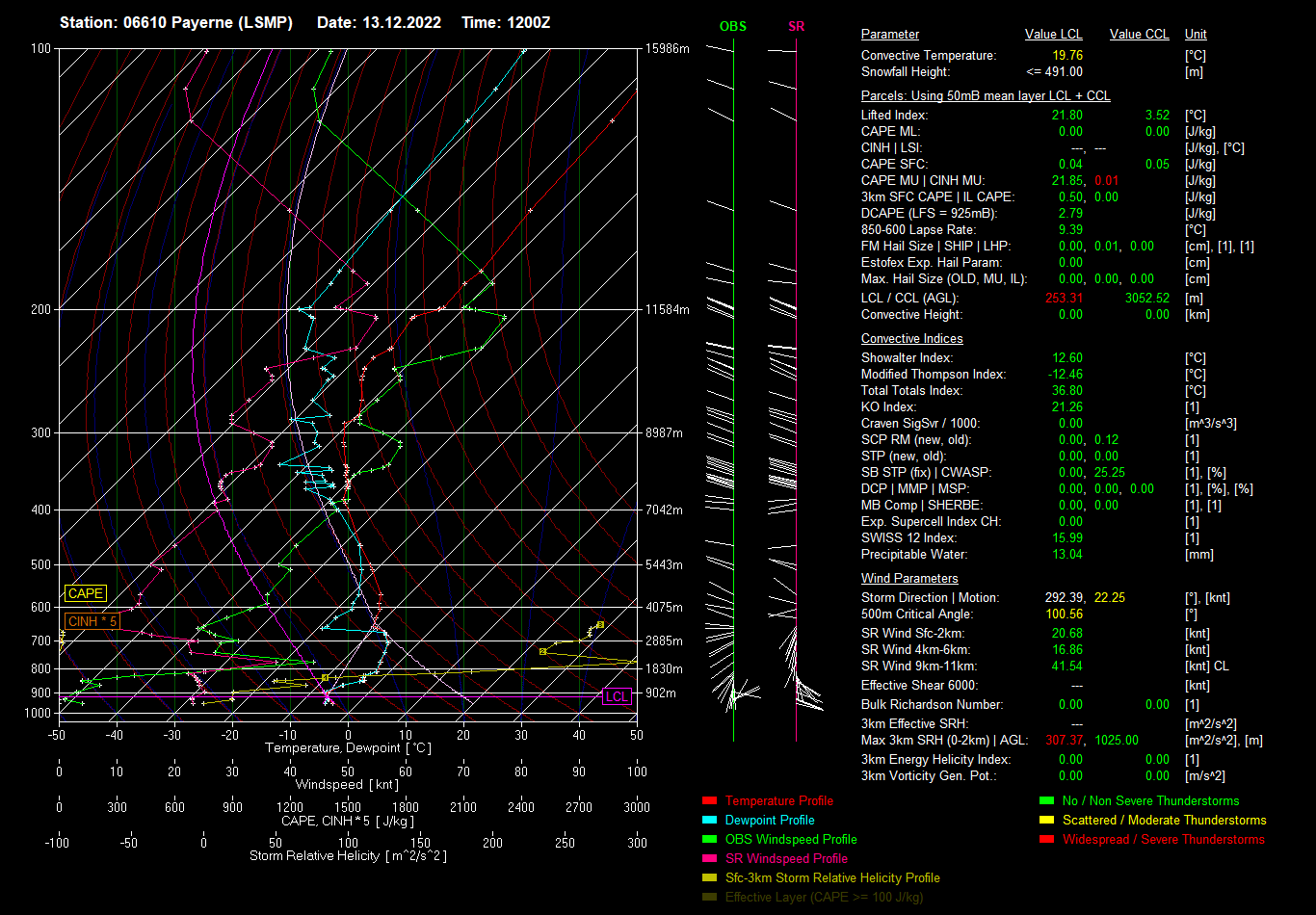Click the pink SR wind column header
Viewport: 1316px width, 915px height.
[796, 27]
